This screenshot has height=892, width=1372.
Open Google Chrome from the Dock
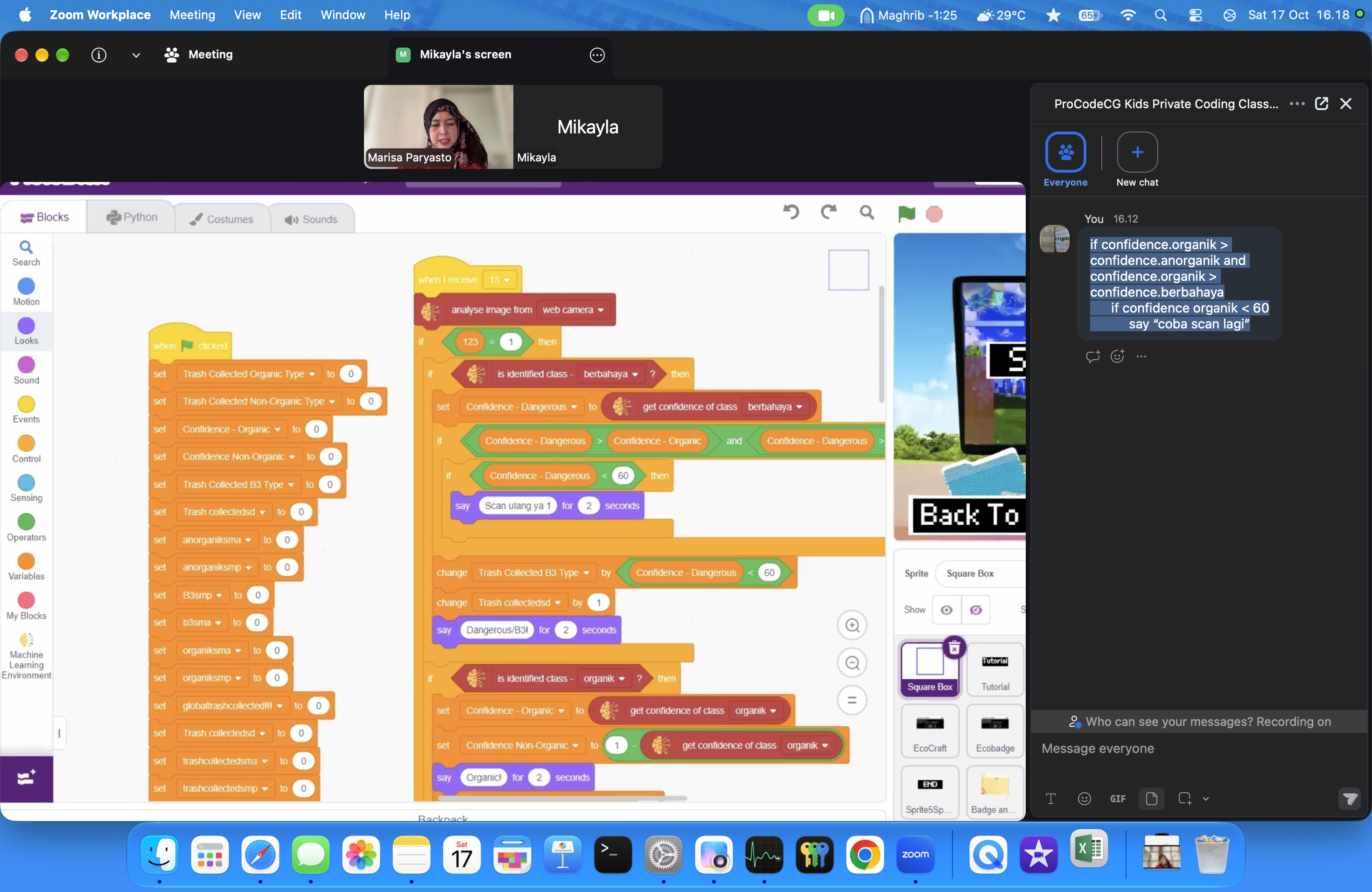click(x=865, y=855)
